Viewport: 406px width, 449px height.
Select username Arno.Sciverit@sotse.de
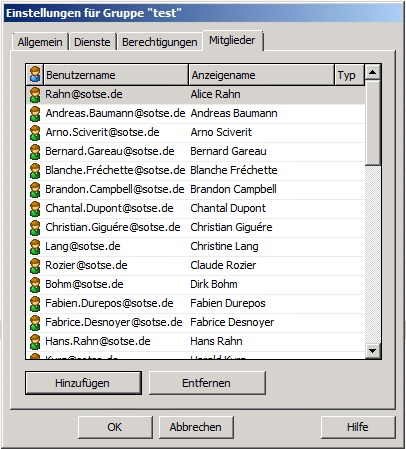pos(102,132)
